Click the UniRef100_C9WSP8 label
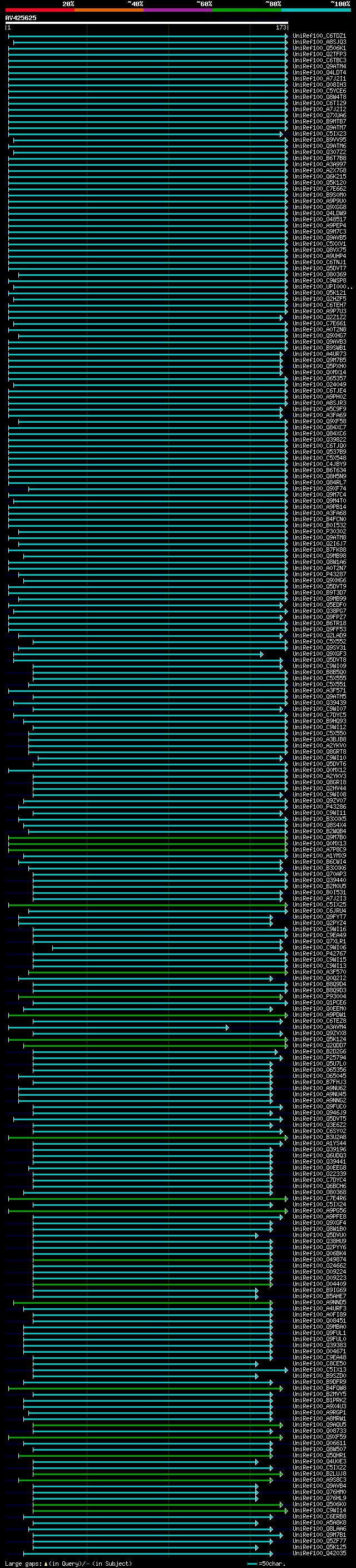Screen dimensions: 356x1568 tap(319, 280)
